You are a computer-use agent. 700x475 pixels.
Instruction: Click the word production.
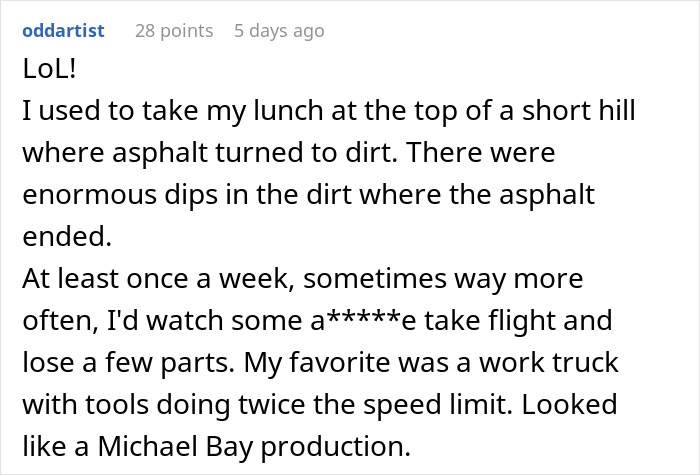click(335, 447)
